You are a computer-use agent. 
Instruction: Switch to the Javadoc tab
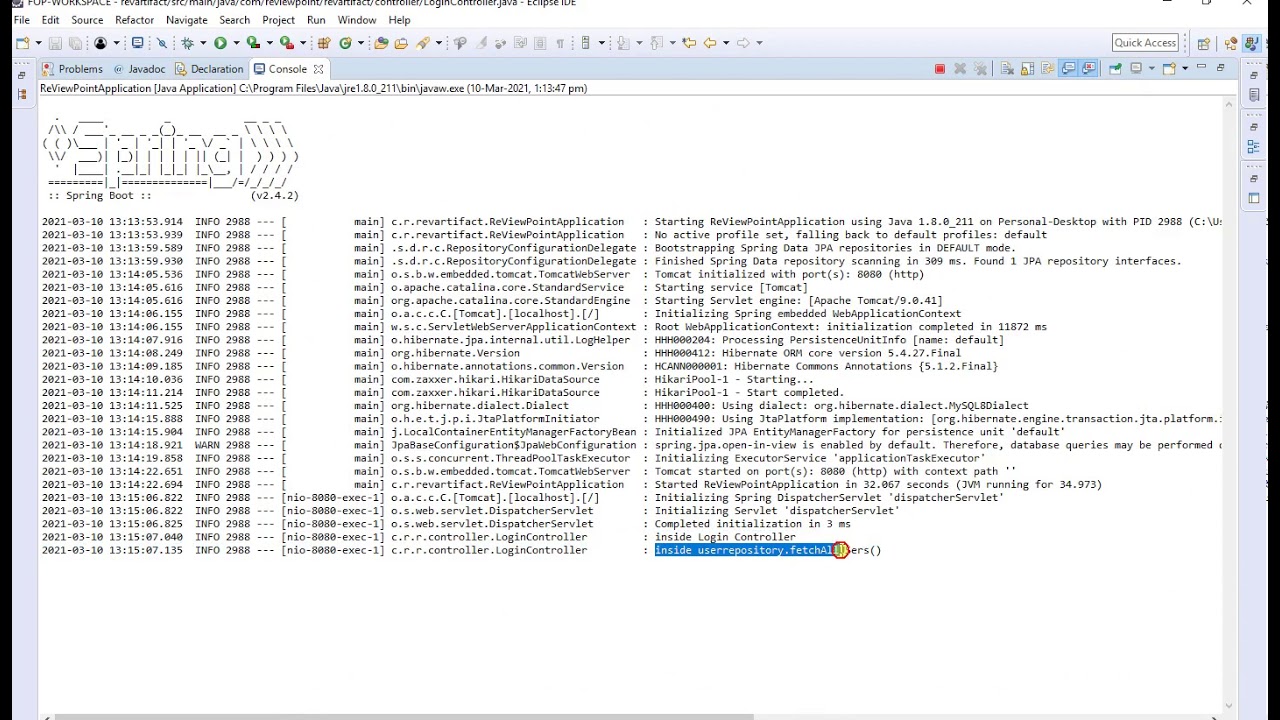click(x=139, y=69)
